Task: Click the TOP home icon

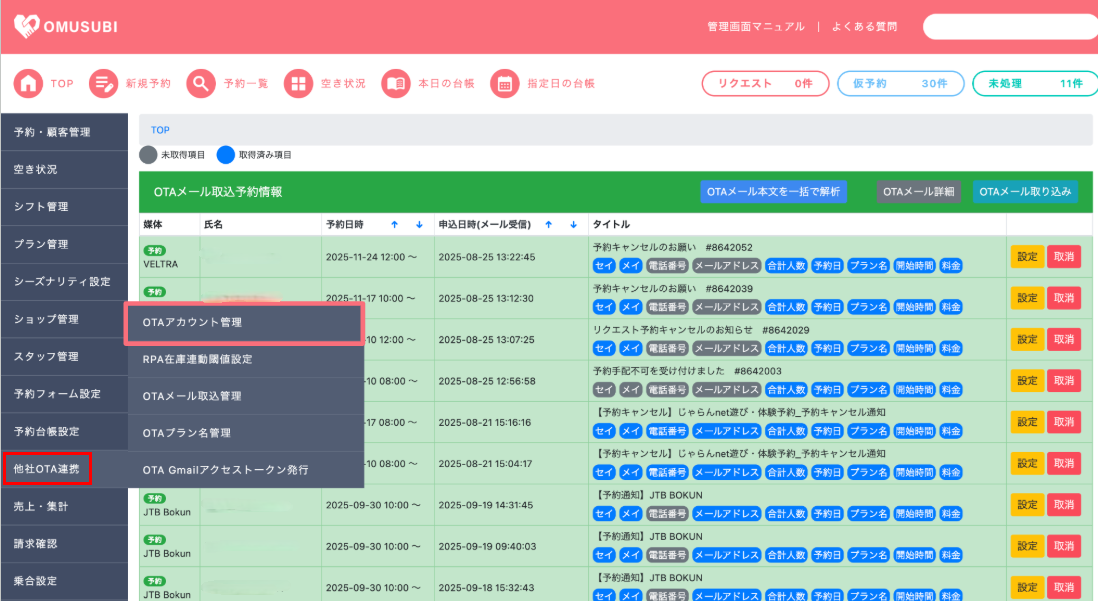Action: tap(28, 83)
